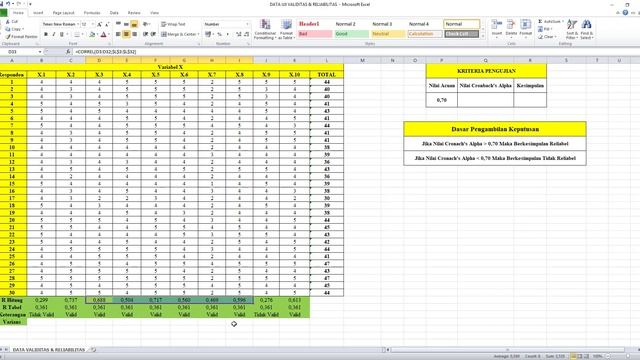Apply the Neutral cell style
640x360 pixels.
pyautogui.click(x=388, y=34)
